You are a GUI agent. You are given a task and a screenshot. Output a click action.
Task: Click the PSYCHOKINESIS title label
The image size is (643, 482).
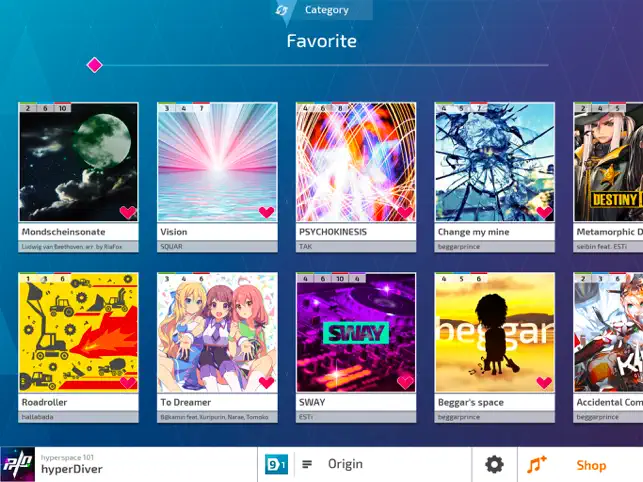[333, 232]
